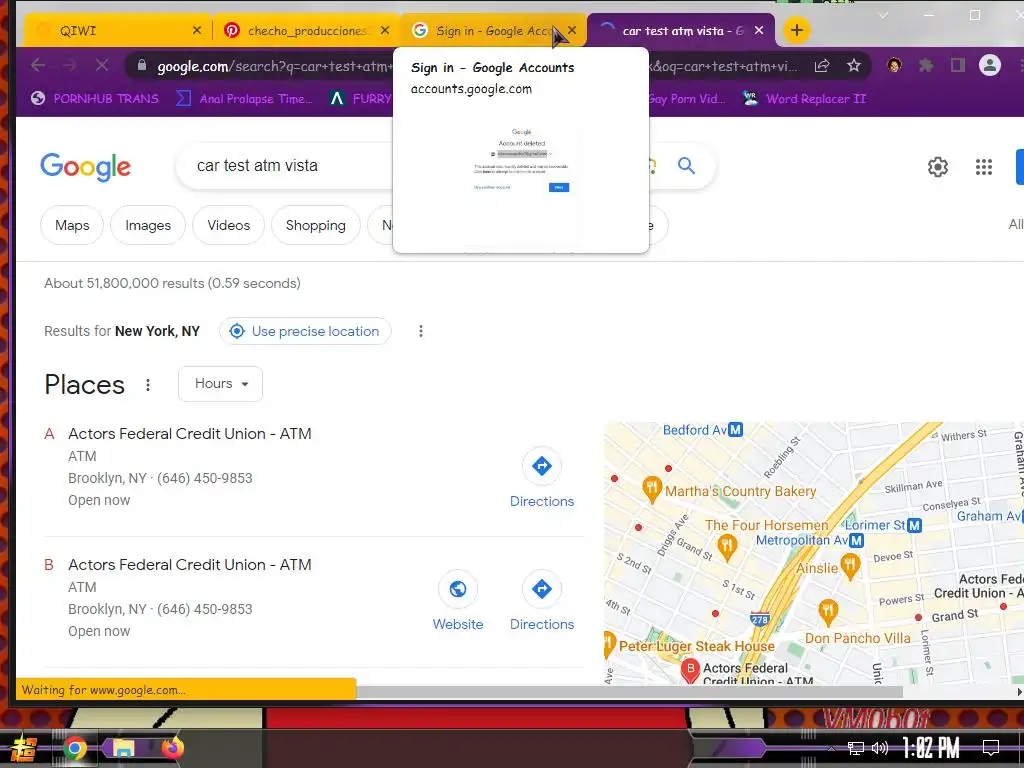Click Don Pancho Villa map label
Image resolution: width=1024 pixels, height=768 pixels.
(x=857, y=638)
